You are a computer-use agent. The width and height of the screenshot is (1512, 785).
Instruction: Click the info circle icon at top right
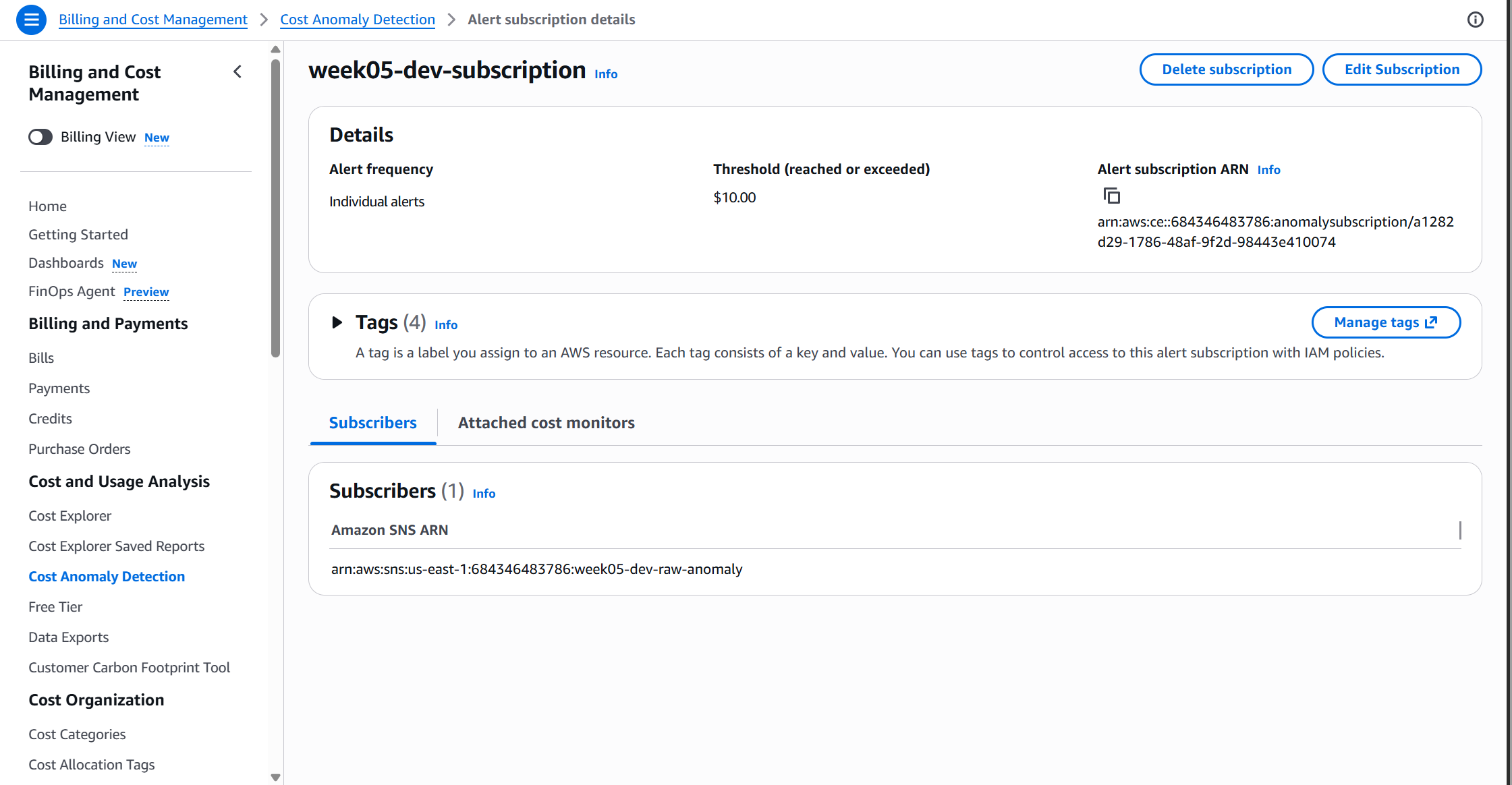click(1475, 20)
